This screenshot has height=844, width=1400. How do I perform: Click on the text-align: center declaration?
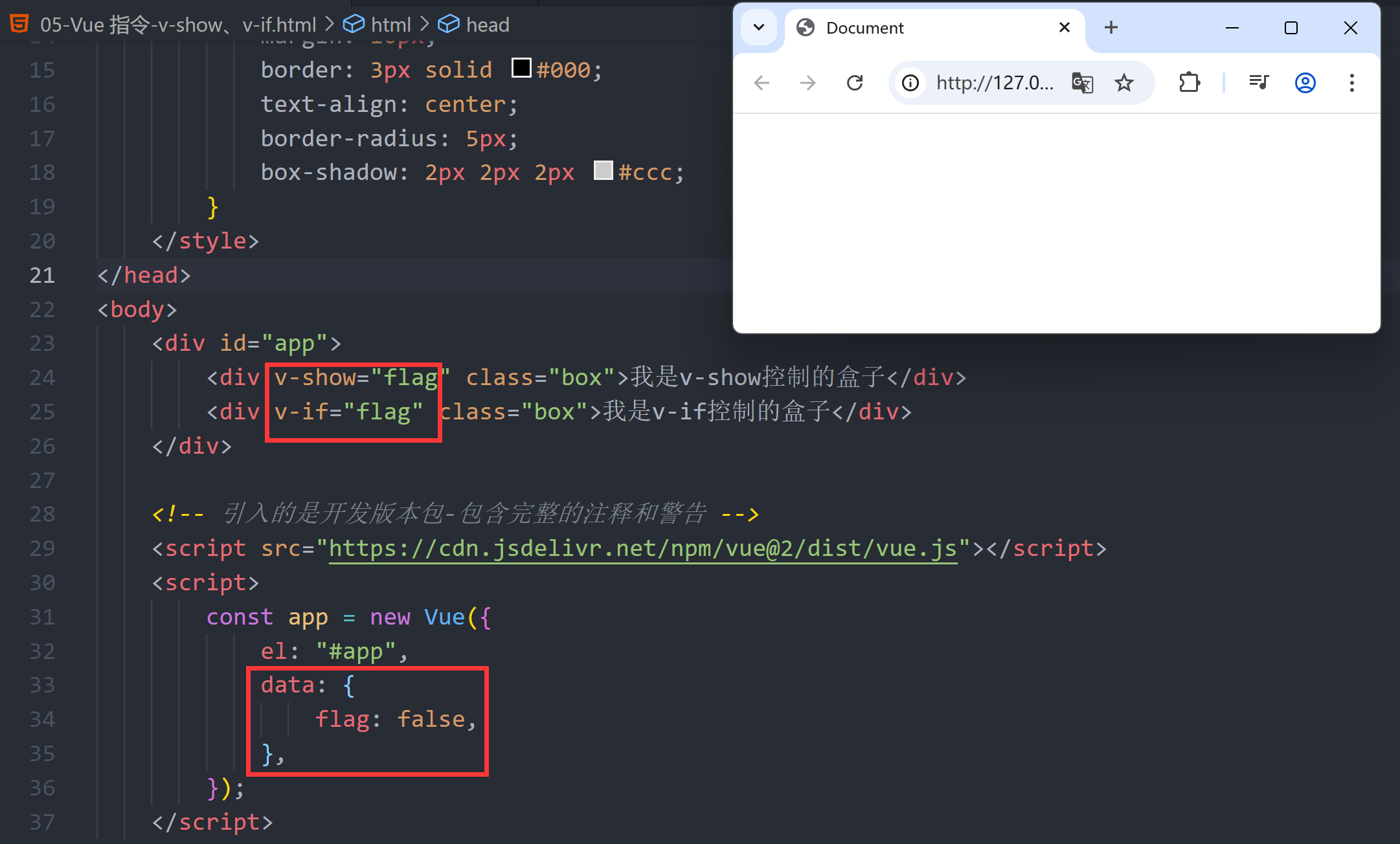coord(389,104)
